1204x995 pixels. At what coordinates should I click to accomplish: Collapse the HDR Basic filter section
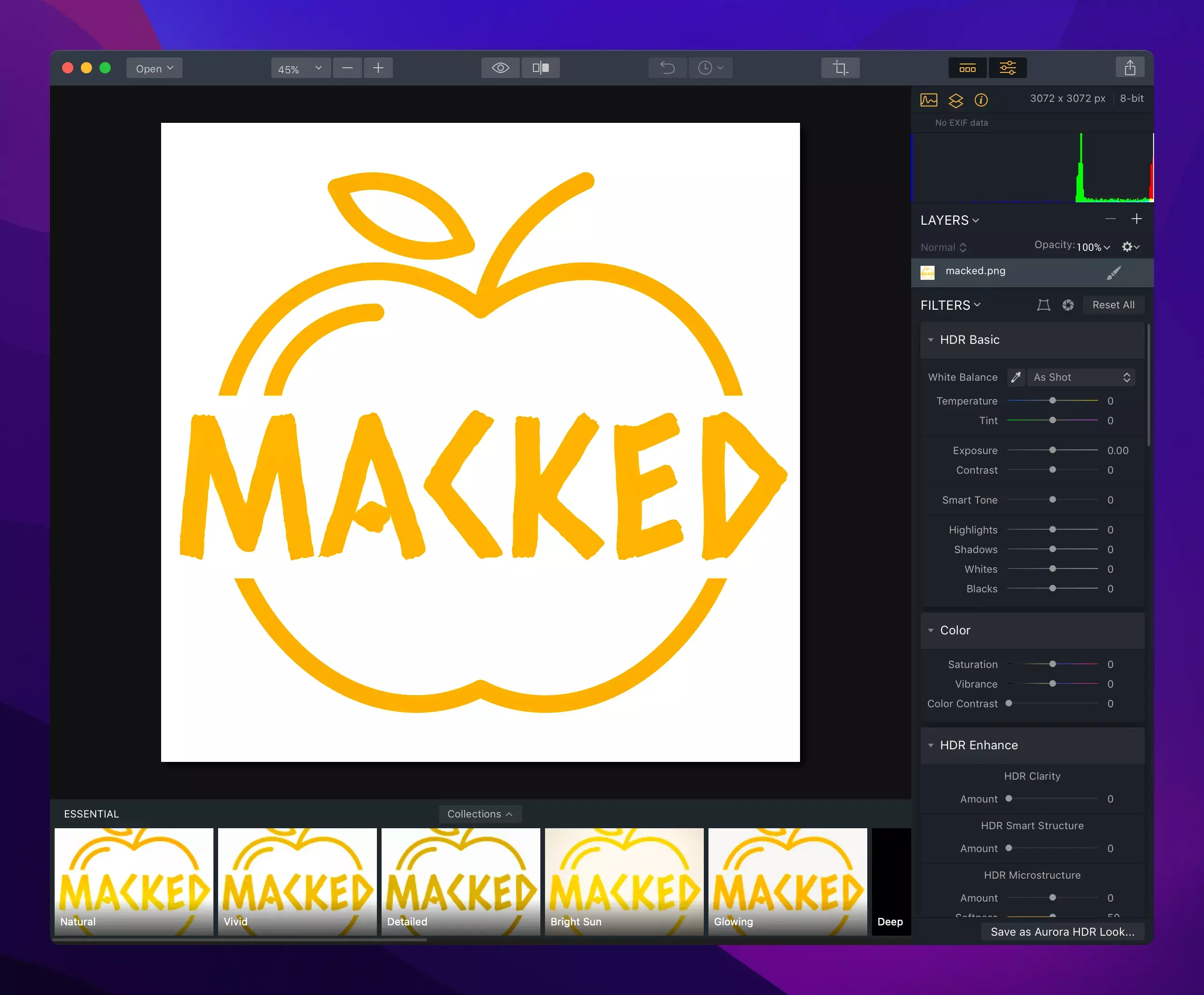(931, 340)
